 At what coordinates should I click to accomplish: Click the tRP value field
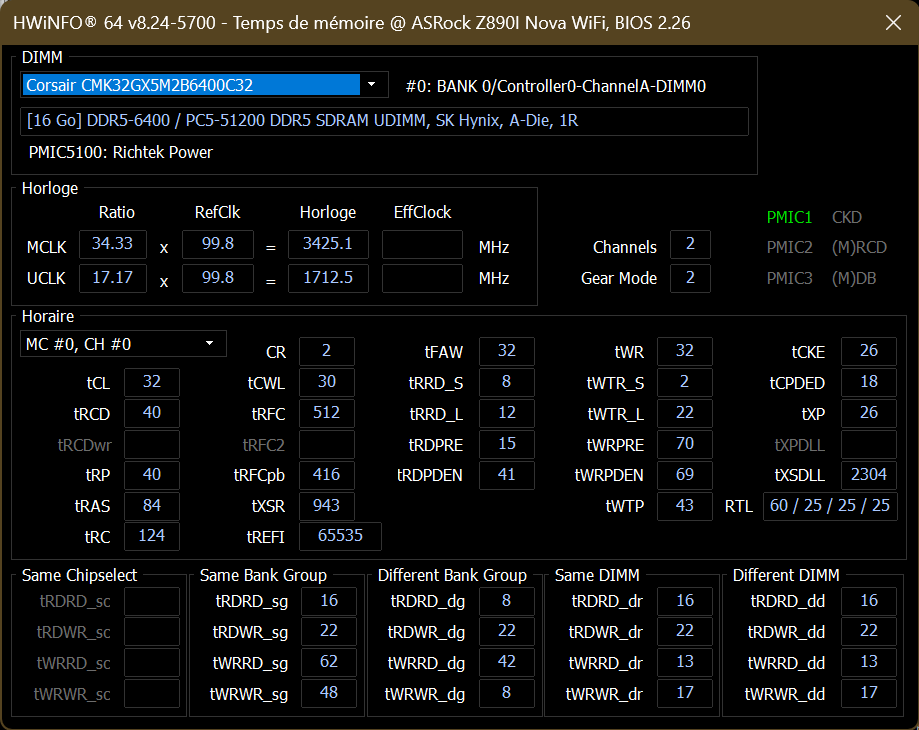pos(152,475)
